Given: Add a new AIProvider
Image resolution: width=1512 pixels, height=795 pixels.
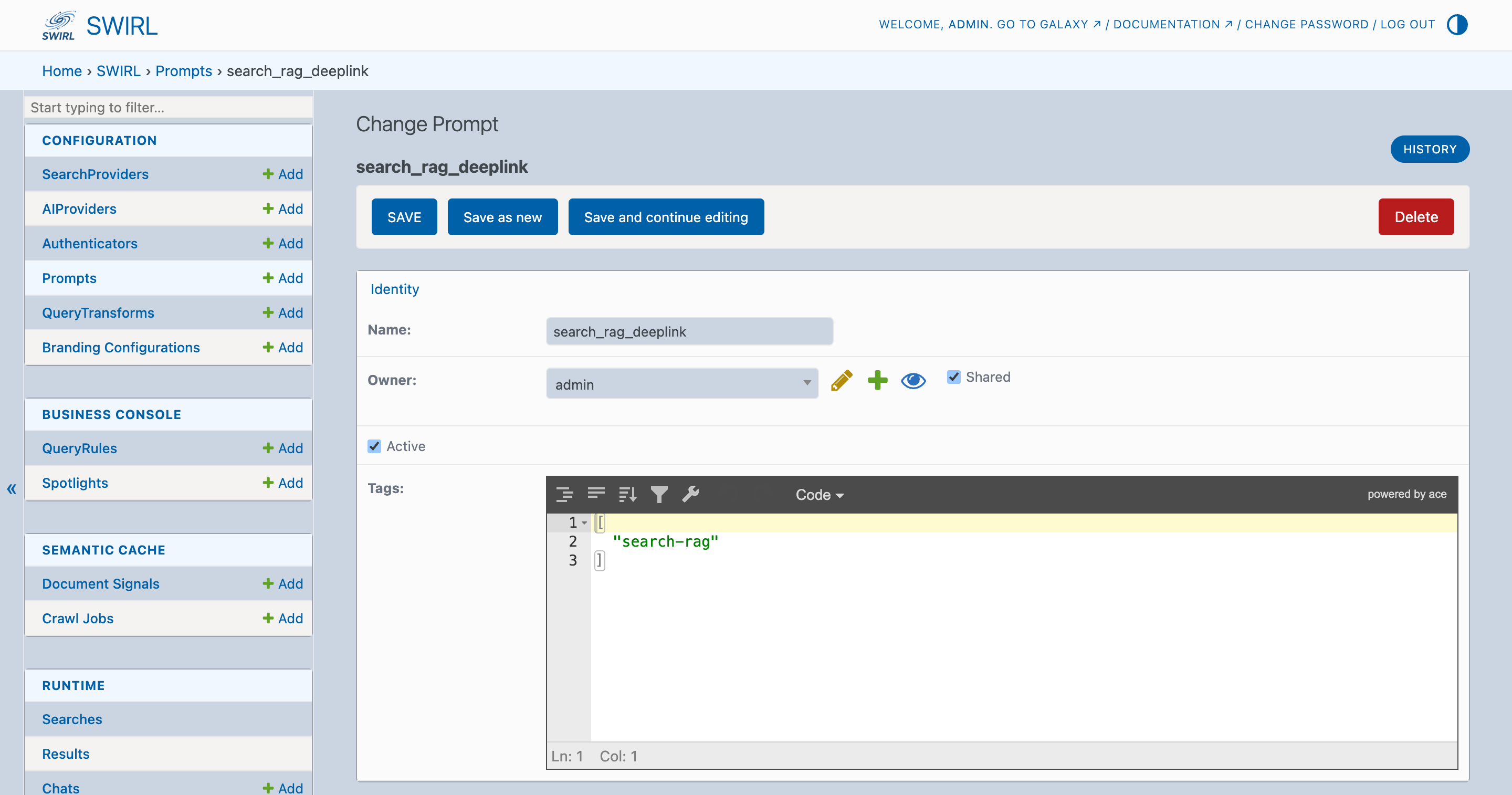Looking at the screenshot, I should [x=283, y=209].
